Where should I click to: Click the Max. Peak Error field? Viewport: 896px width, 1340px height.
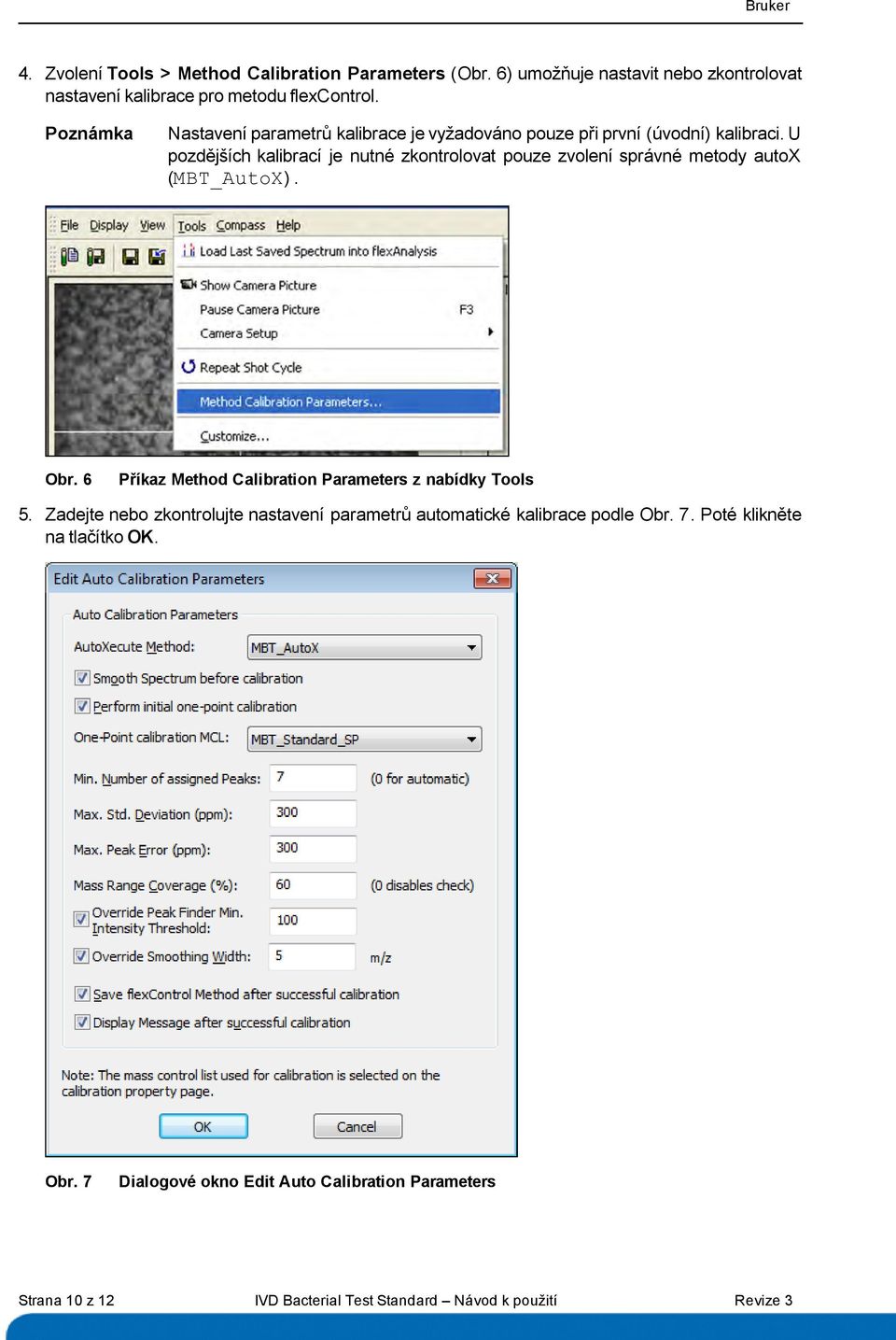coord(313,848)
